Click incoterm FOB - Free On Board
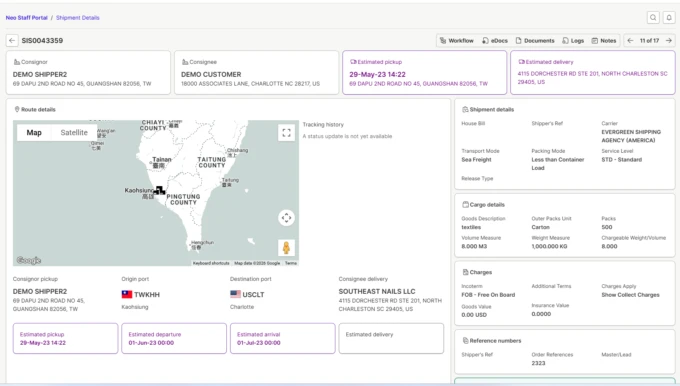The height and width of the screenshot is (386, 680). 488,295
